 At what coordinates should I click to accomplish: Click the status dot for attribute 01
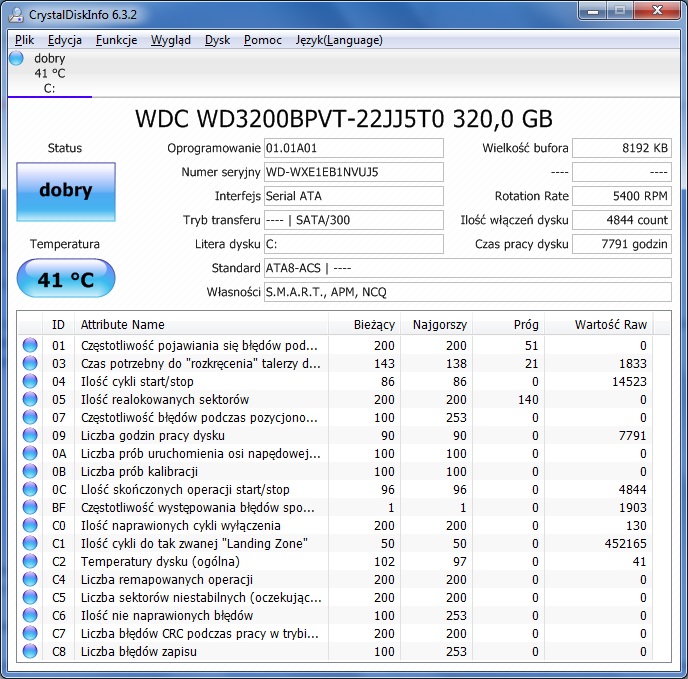pos(30,345)
